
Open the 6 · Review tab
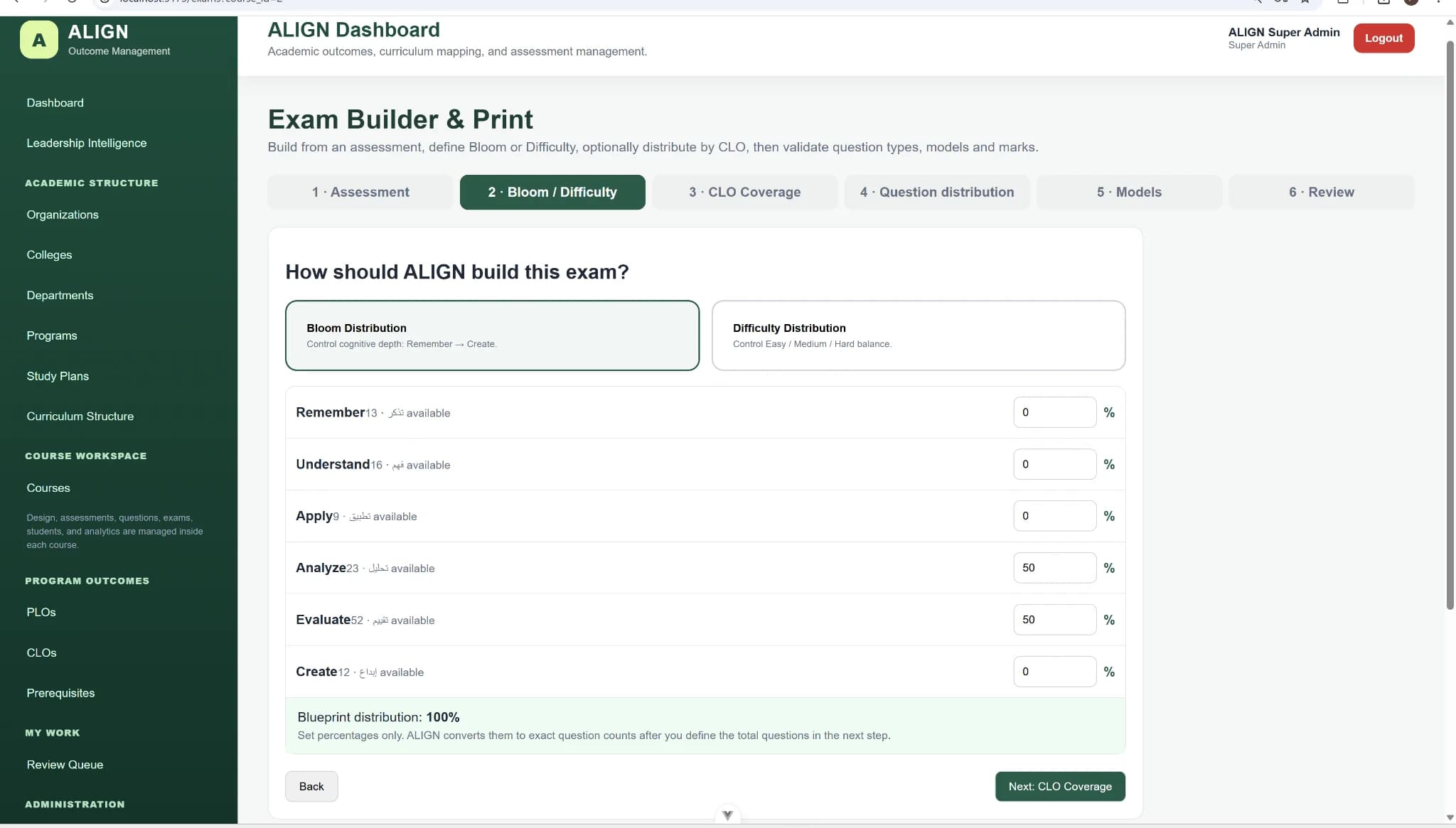point(1321,192)
